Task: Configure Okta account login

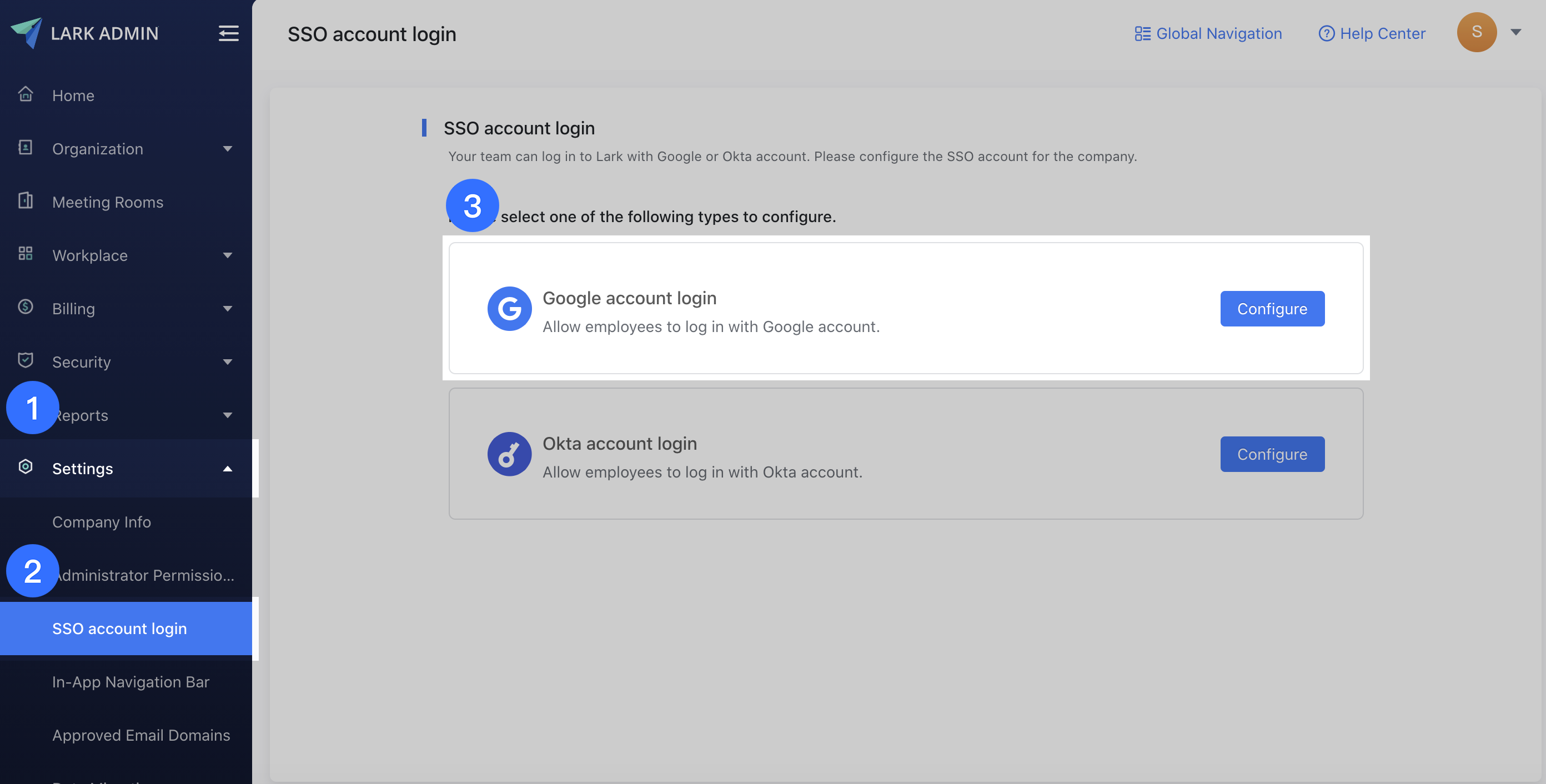Action: [x=1272, y=454]
